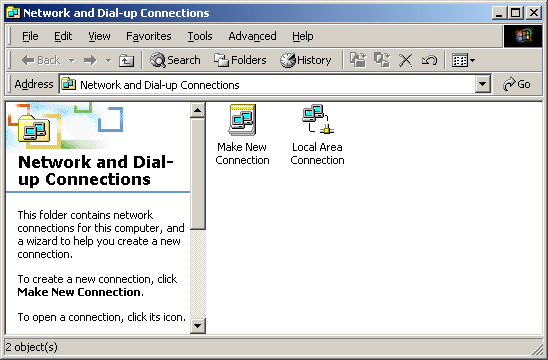Open the Search pane from toolbar

(175, 60)
